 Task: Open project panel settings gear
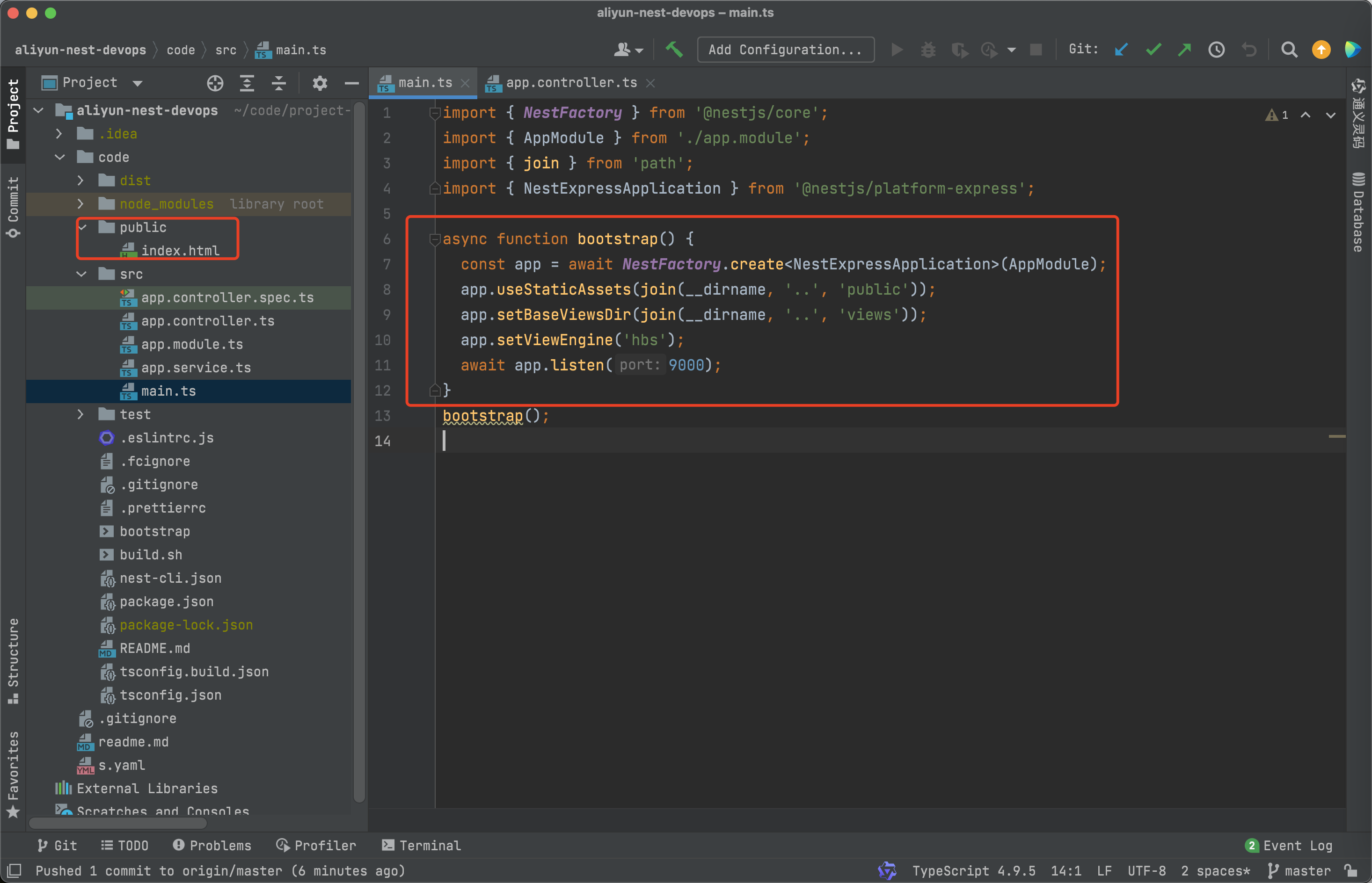click(320, 83)
